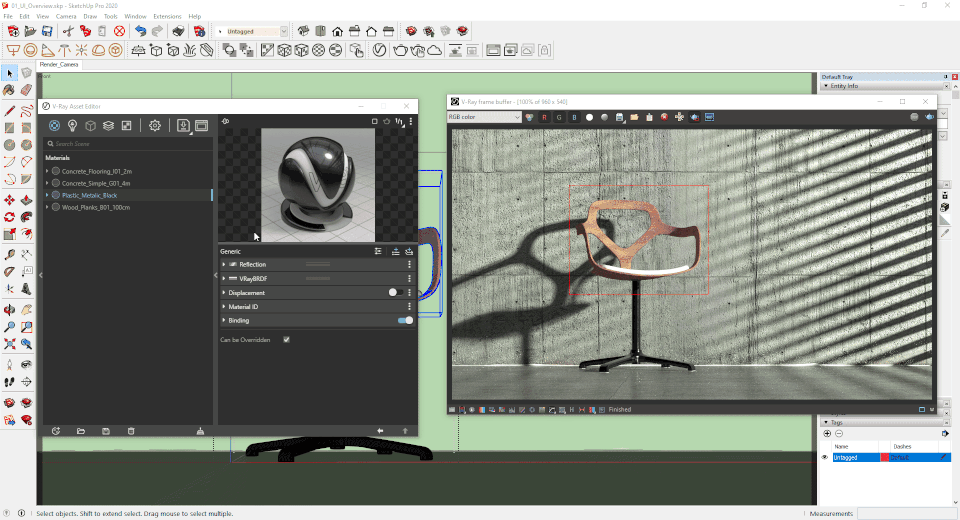Toggle red channel in frame buffer

[545, 117]
